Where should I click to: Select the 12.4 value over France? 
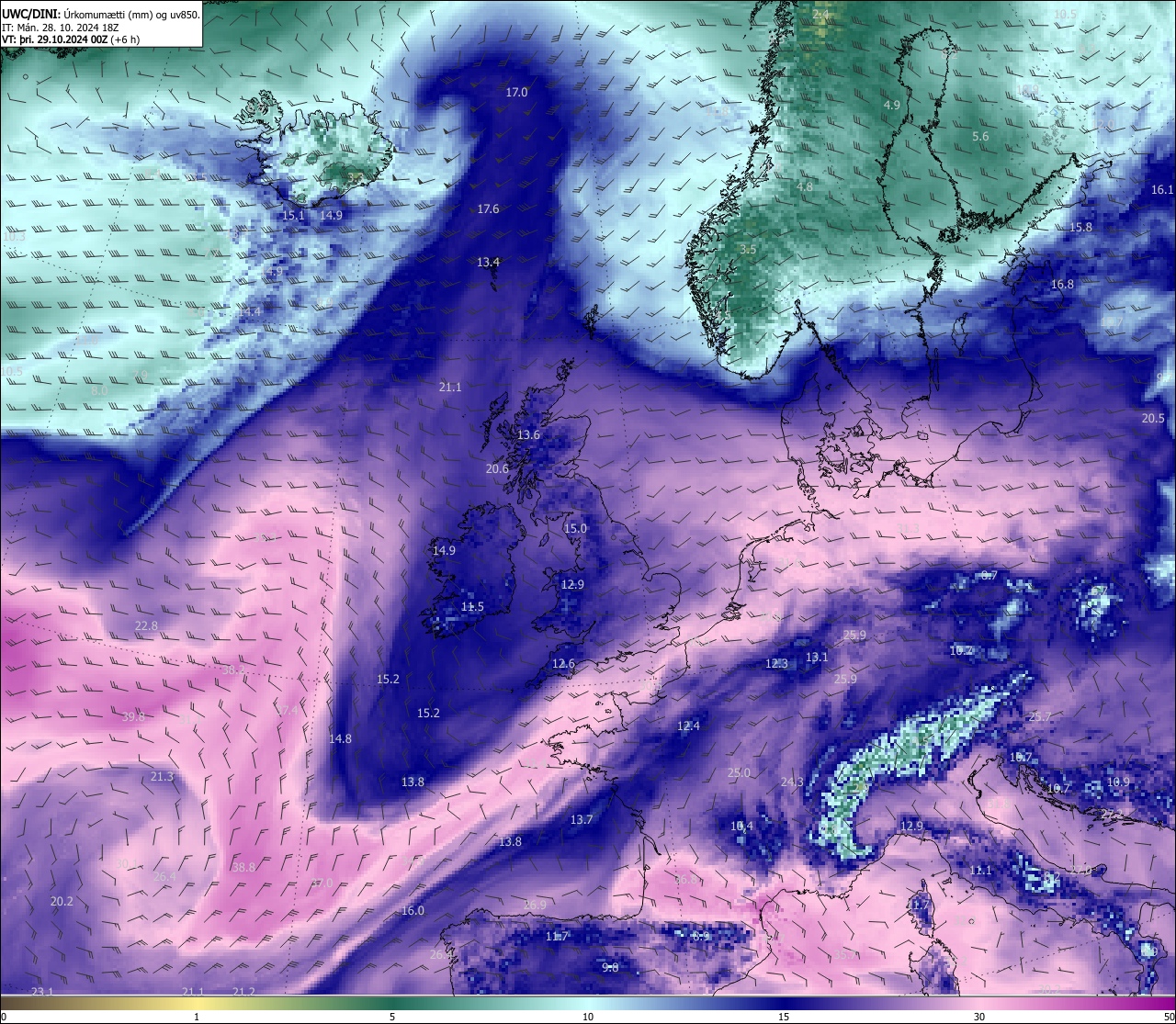click(x=688, y=726)
